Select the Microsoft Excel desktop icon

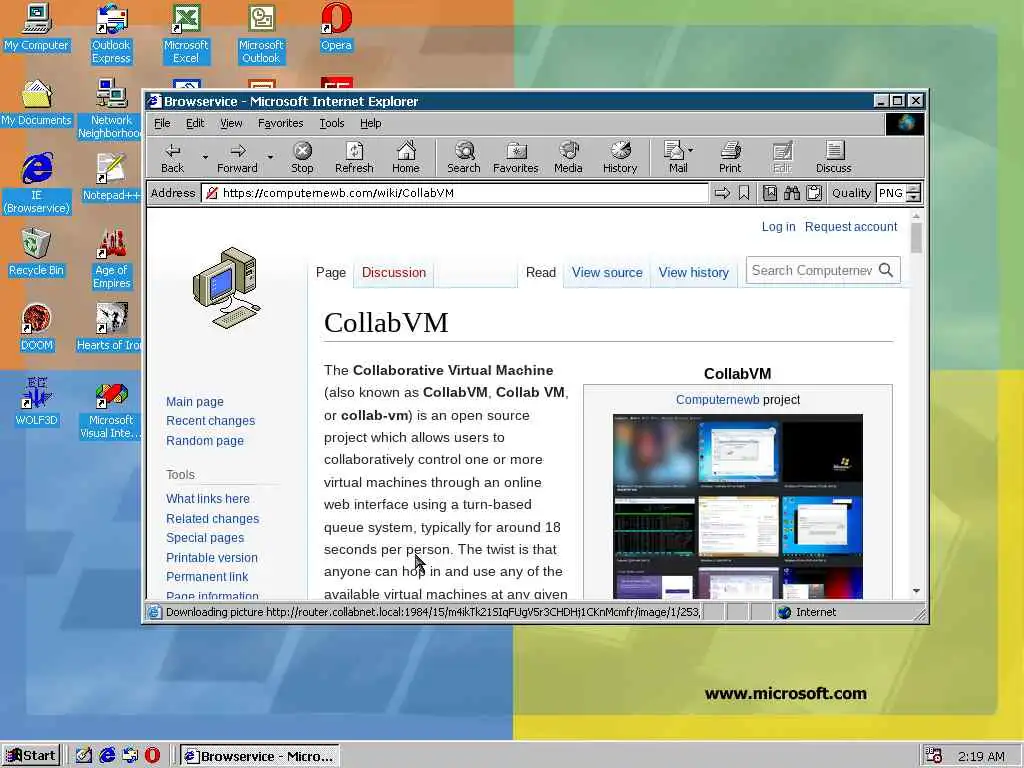(x=186, y=33)
